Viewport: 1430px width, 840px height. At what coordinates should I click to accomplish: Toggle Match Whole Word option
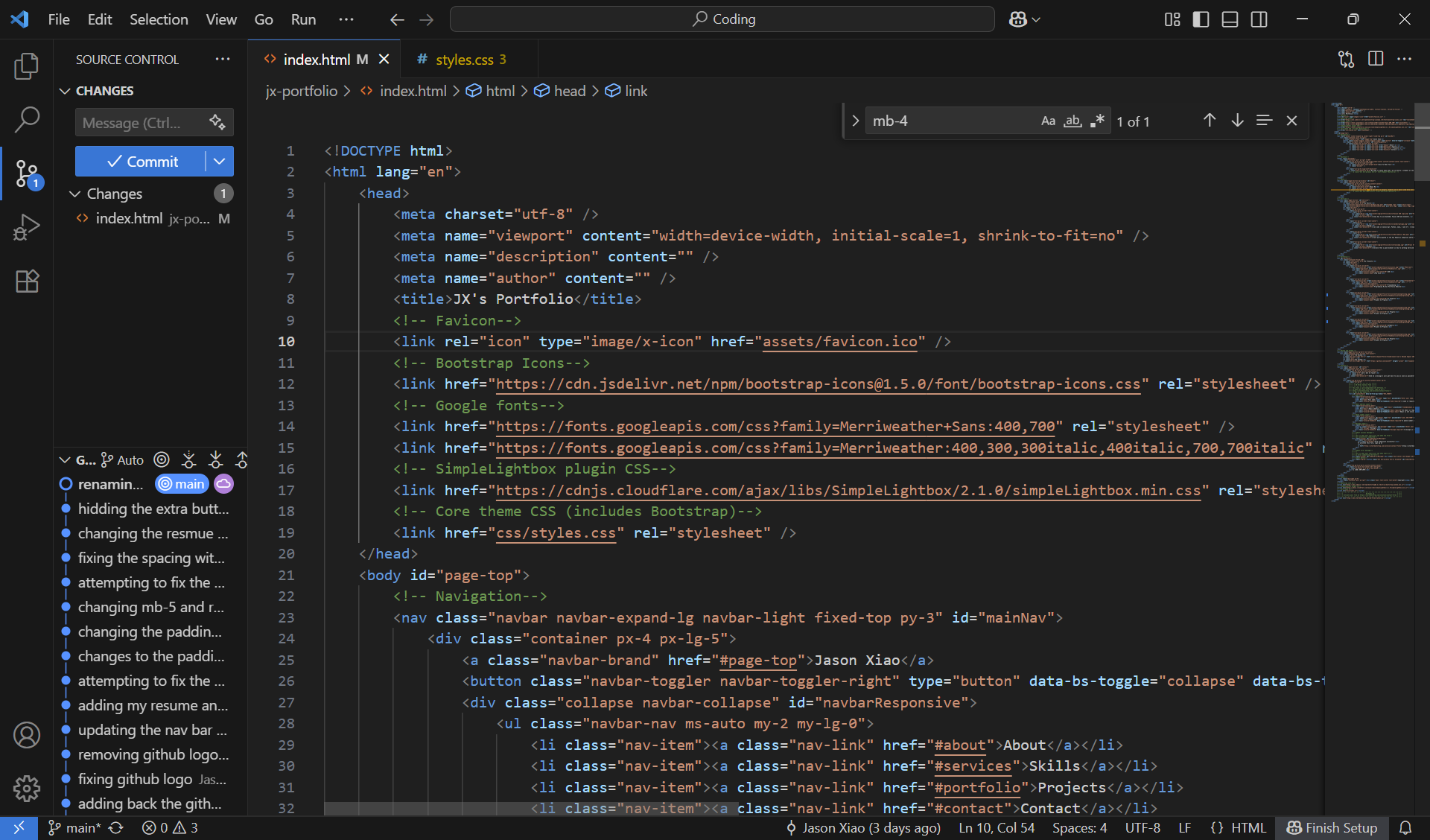1072,121
